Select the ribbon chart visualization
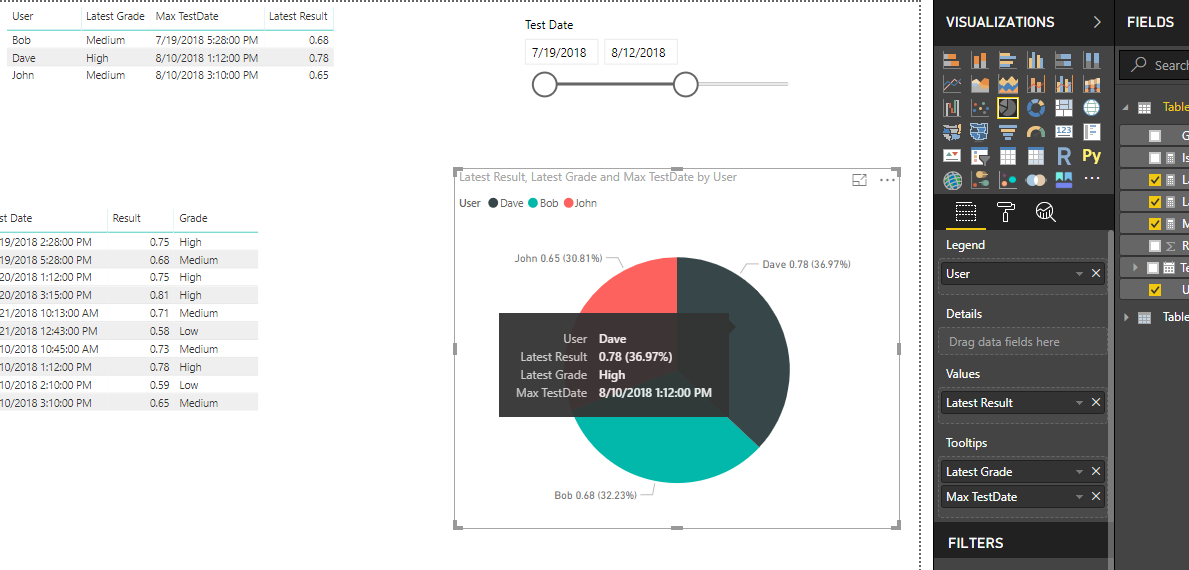 pyautogui.click(x=1091, y=84)
